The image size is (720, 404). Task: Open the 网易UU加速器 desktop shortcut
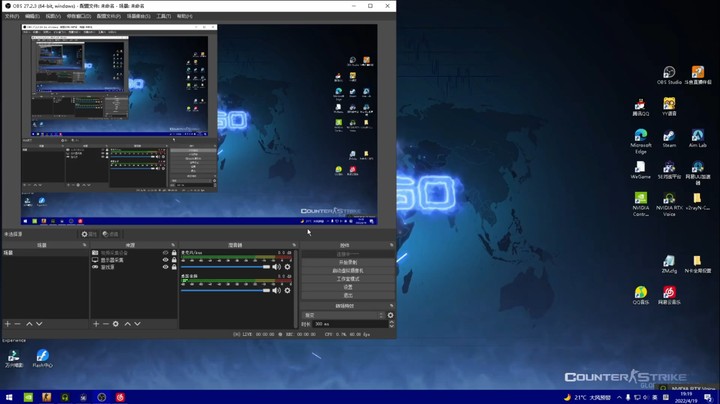tap(698, 173)
